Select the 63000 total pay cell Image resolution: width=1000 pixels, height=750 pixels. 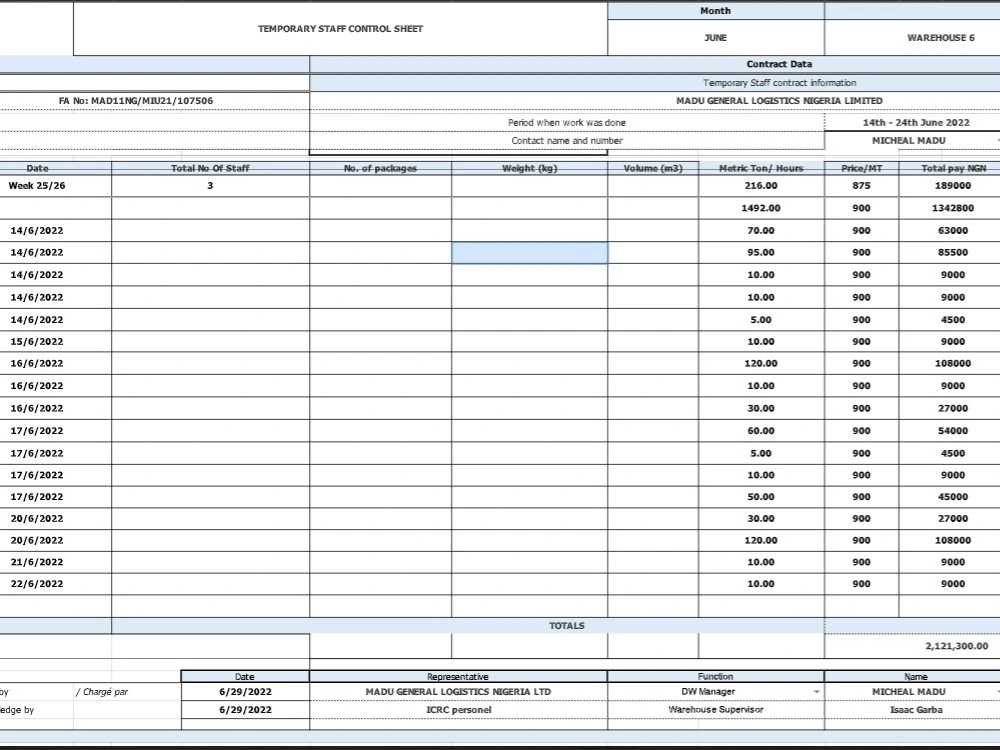950,230
